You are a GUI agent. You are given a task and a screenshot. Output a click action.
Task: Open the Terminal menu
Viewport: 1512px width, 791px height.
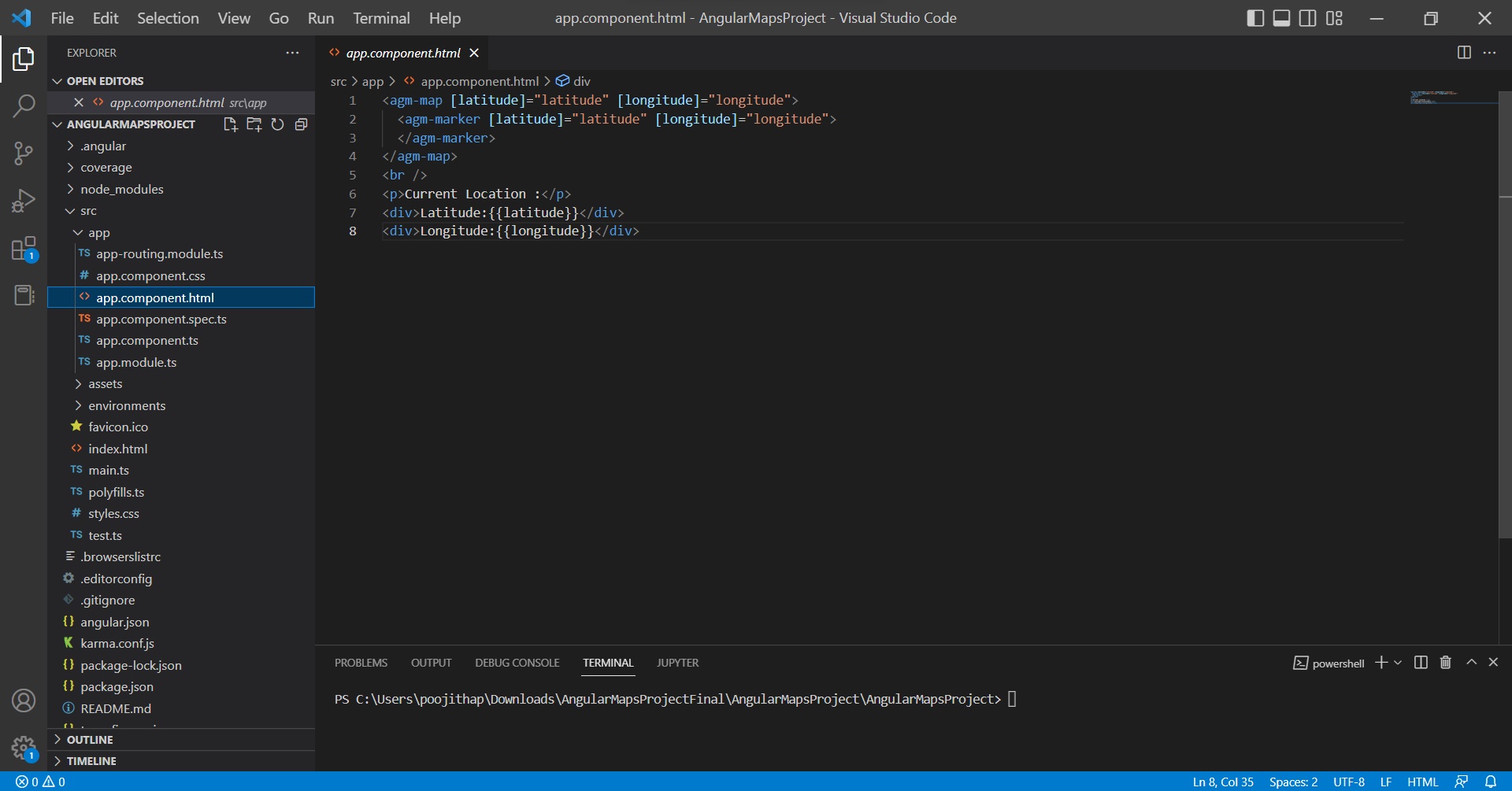(x=380, y=18)
